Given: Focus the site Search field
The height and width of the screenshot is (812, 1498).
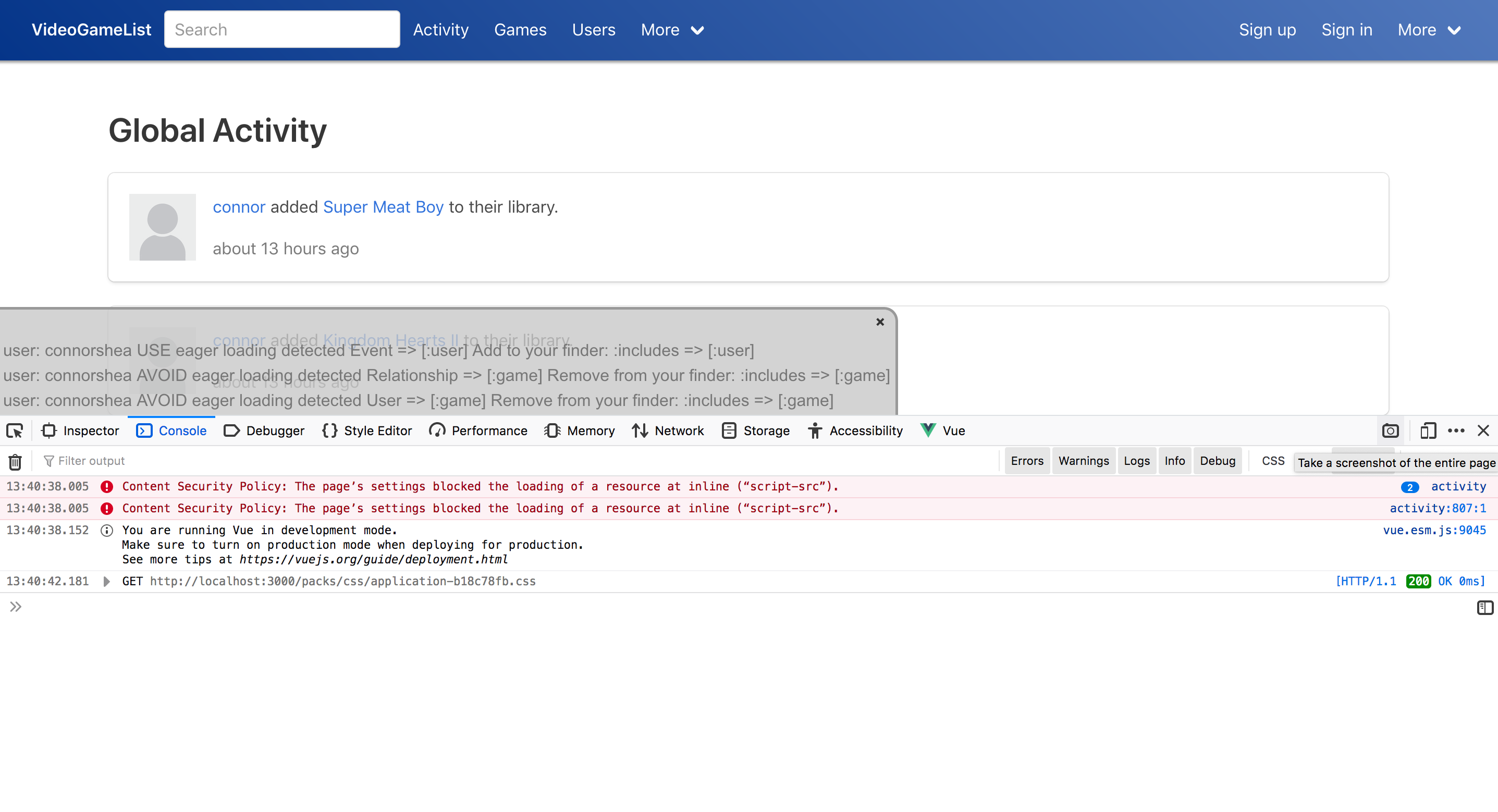Looking at the screenshot, I should coord(282,29).
